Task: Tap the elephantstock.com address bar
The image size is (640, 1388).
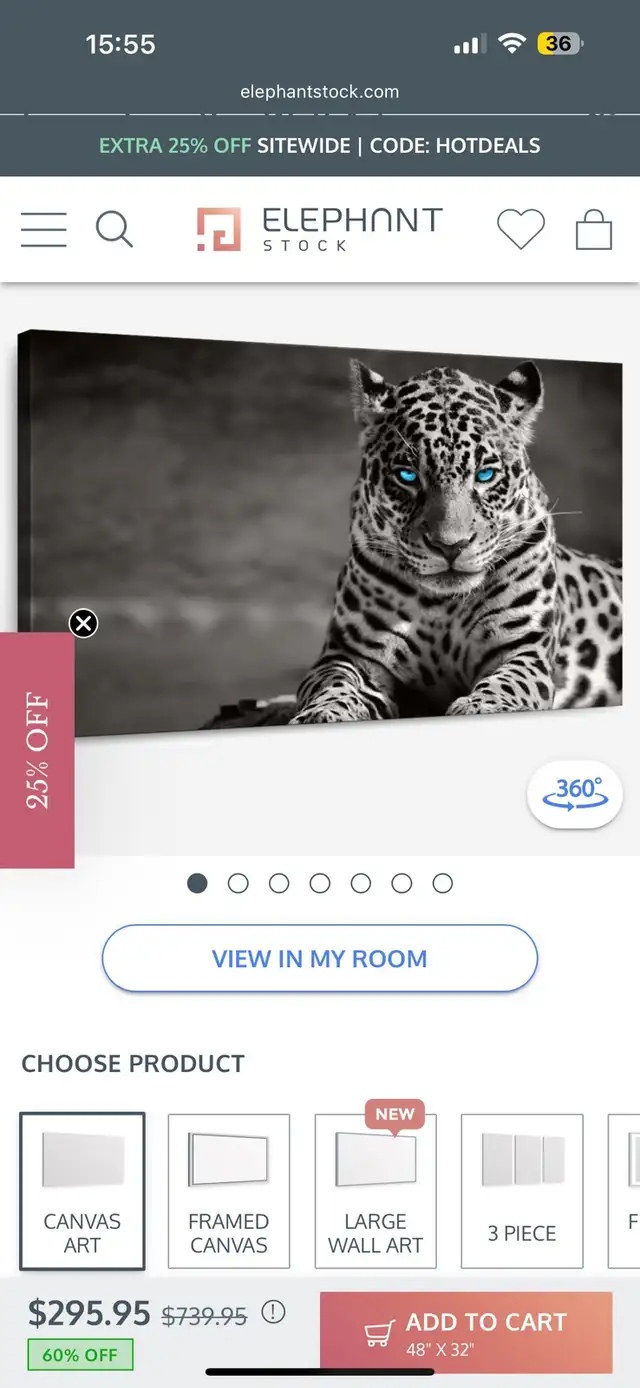Action: click(320, 91)
